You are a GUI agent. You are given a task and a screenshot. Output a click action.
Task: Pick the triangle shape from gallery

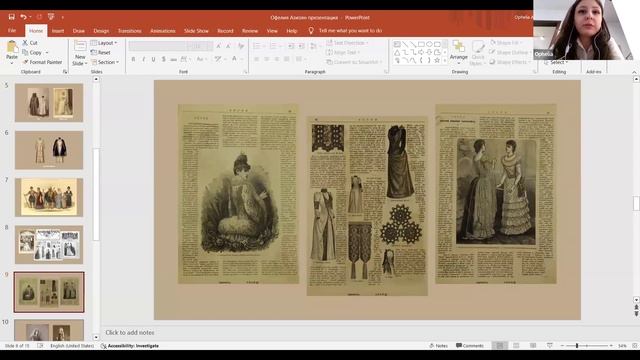coord(397,52)
